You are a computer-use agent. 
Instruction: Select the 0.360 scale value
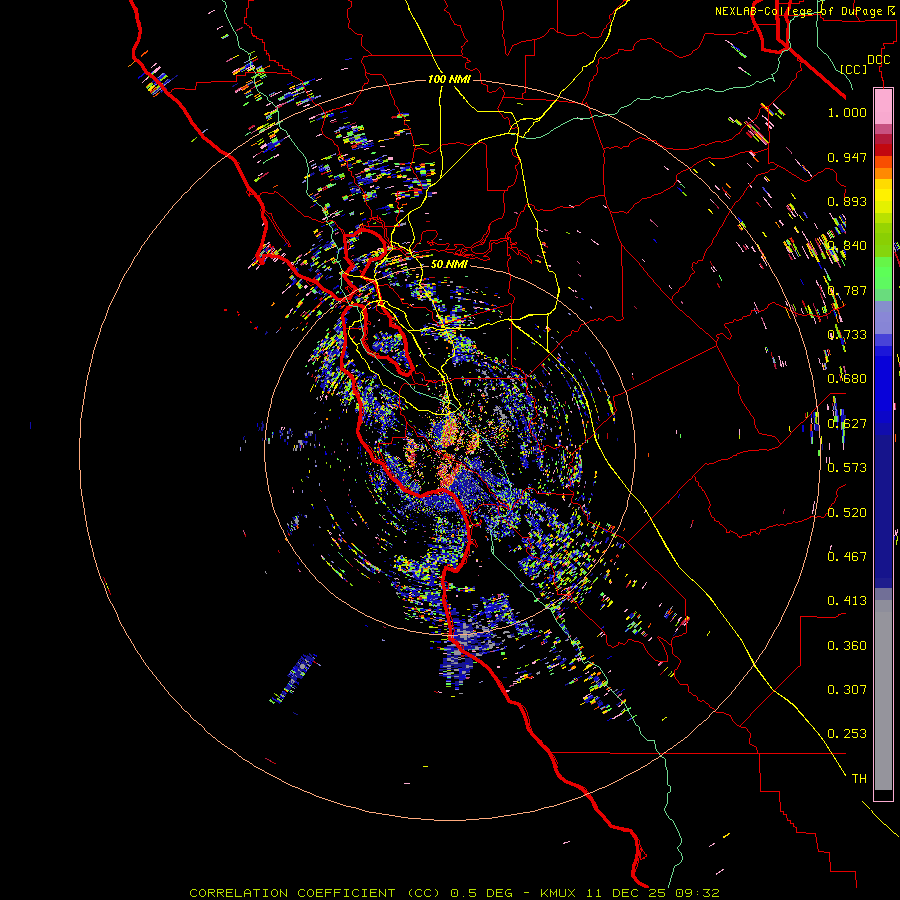pos(847,646)
